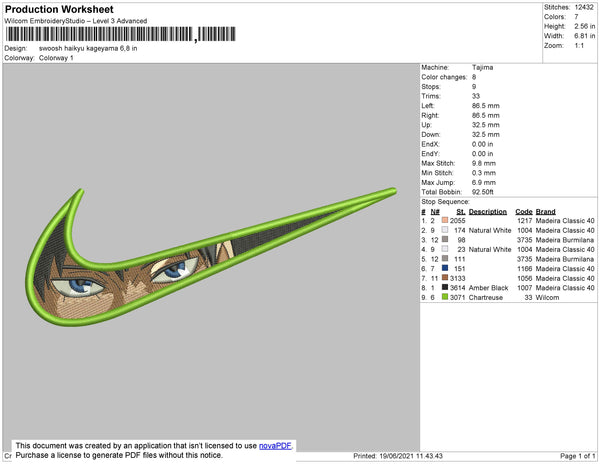Select stitch count 2055 in stop 1
600x464 pixels.
(458, 221)
